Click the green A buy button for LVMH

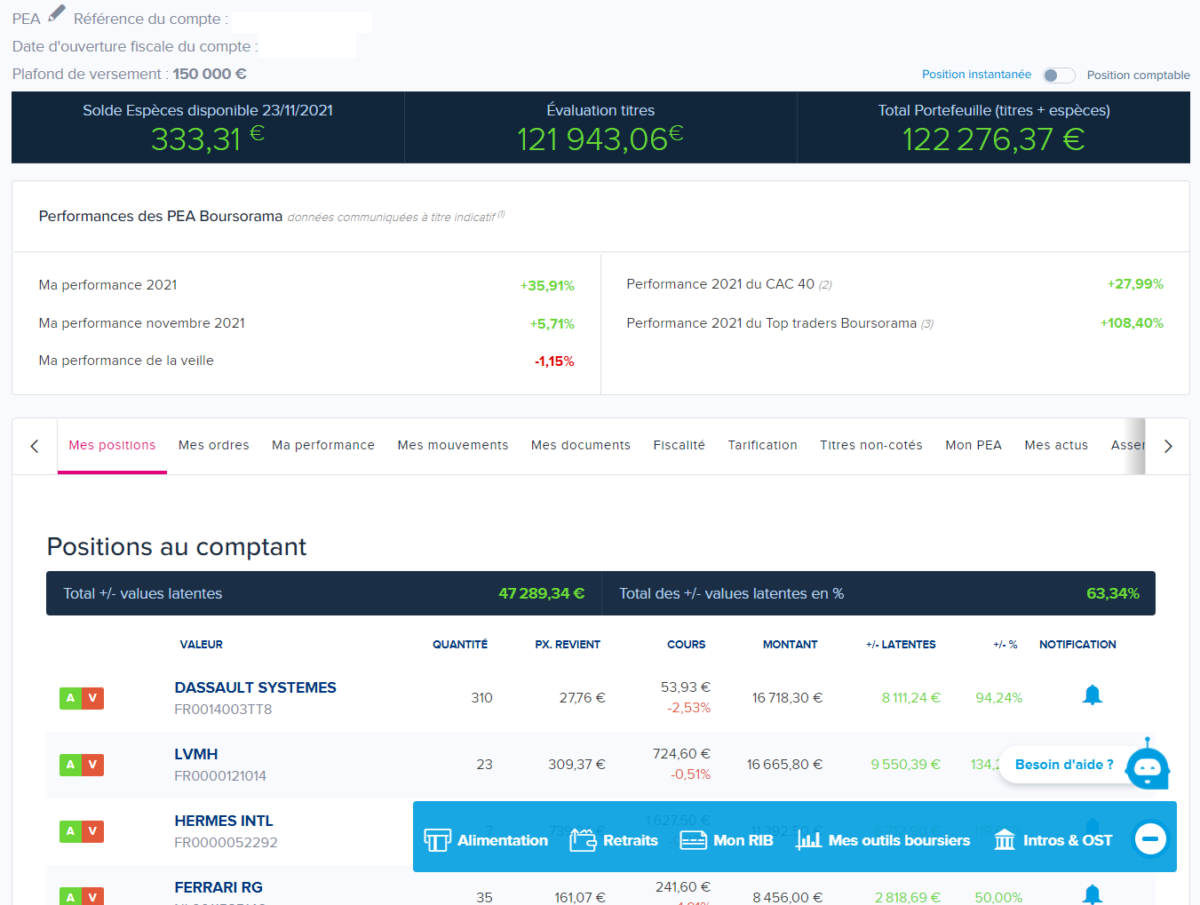[x=70, y=765]
